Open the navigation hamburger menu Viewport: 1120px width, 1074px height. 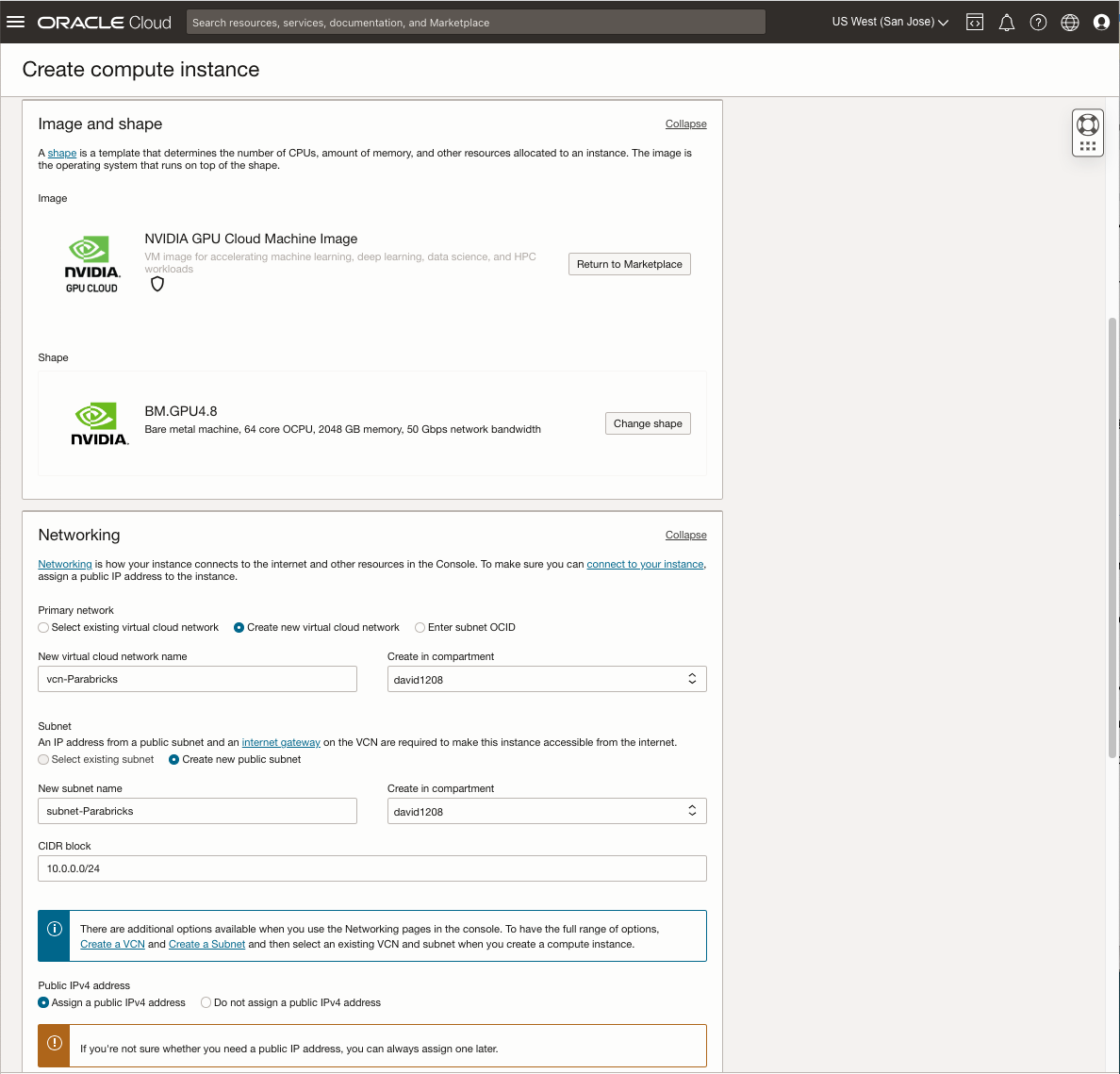[16, 22]
